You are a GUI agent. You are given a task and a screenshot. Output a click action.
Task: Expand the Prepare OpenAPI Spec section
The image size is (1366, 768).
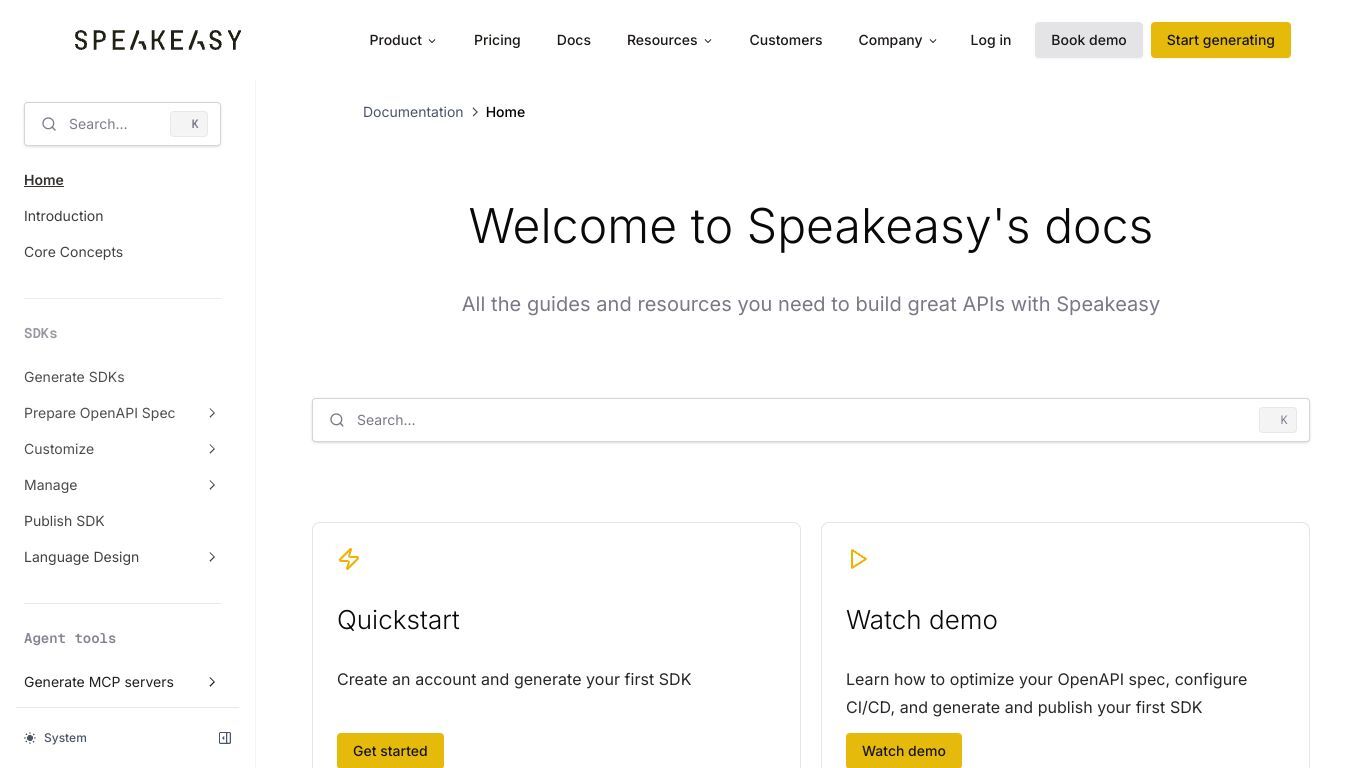click(x=212, y=413)
